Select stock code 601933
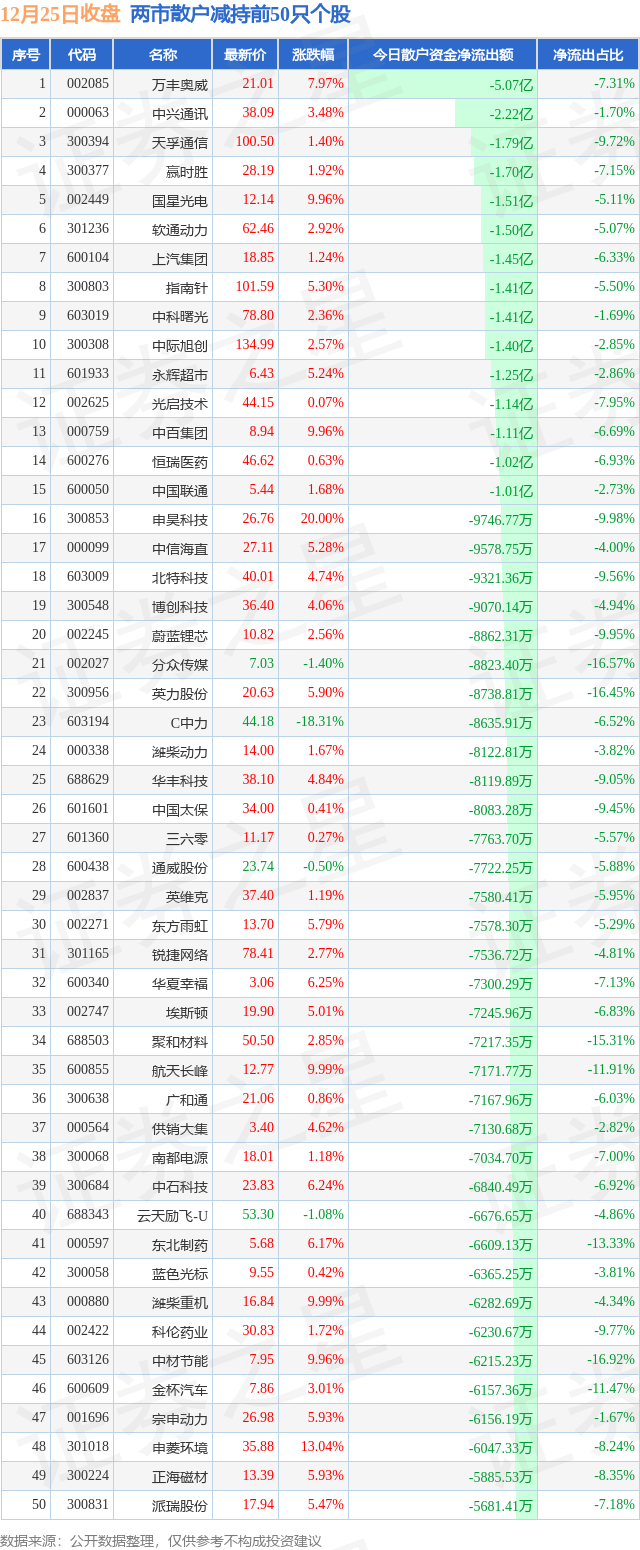 [86, 374]
